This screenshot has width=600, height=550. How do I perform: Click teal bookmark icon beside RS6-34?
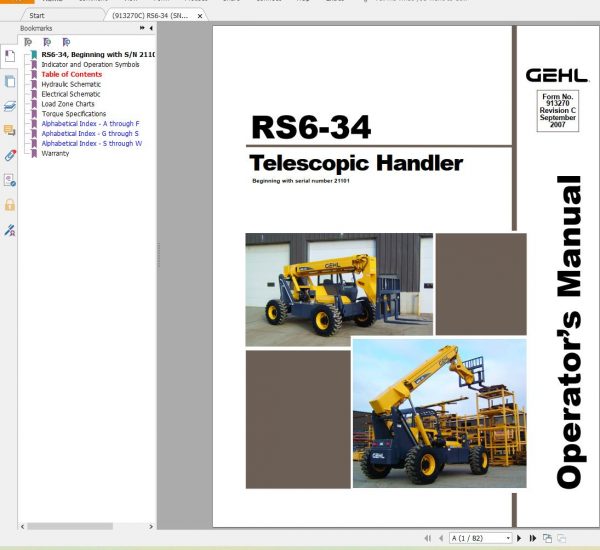(x=34, y=55)
